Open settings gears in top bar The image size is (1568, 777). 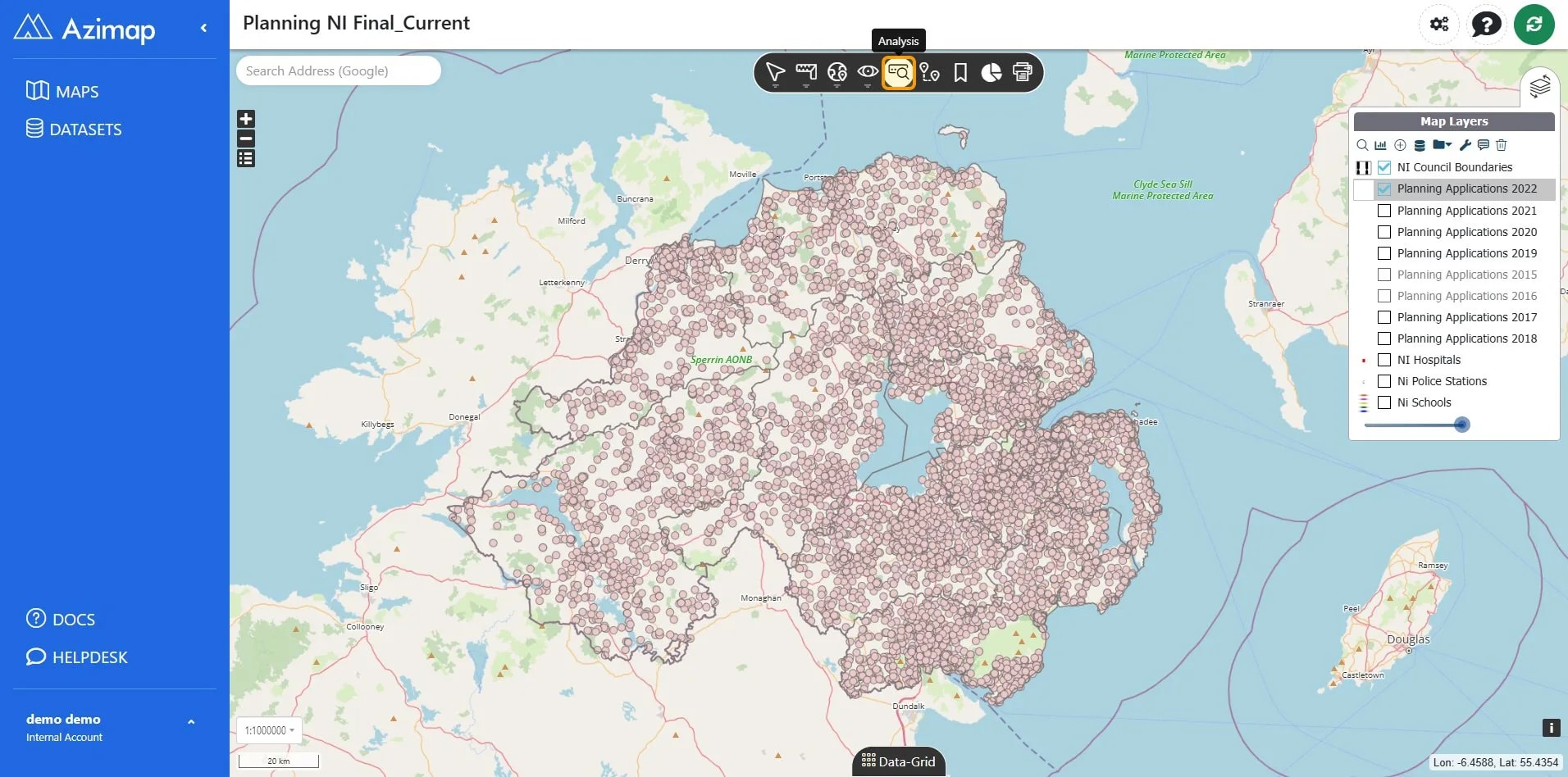click(x=1439, y=24)
